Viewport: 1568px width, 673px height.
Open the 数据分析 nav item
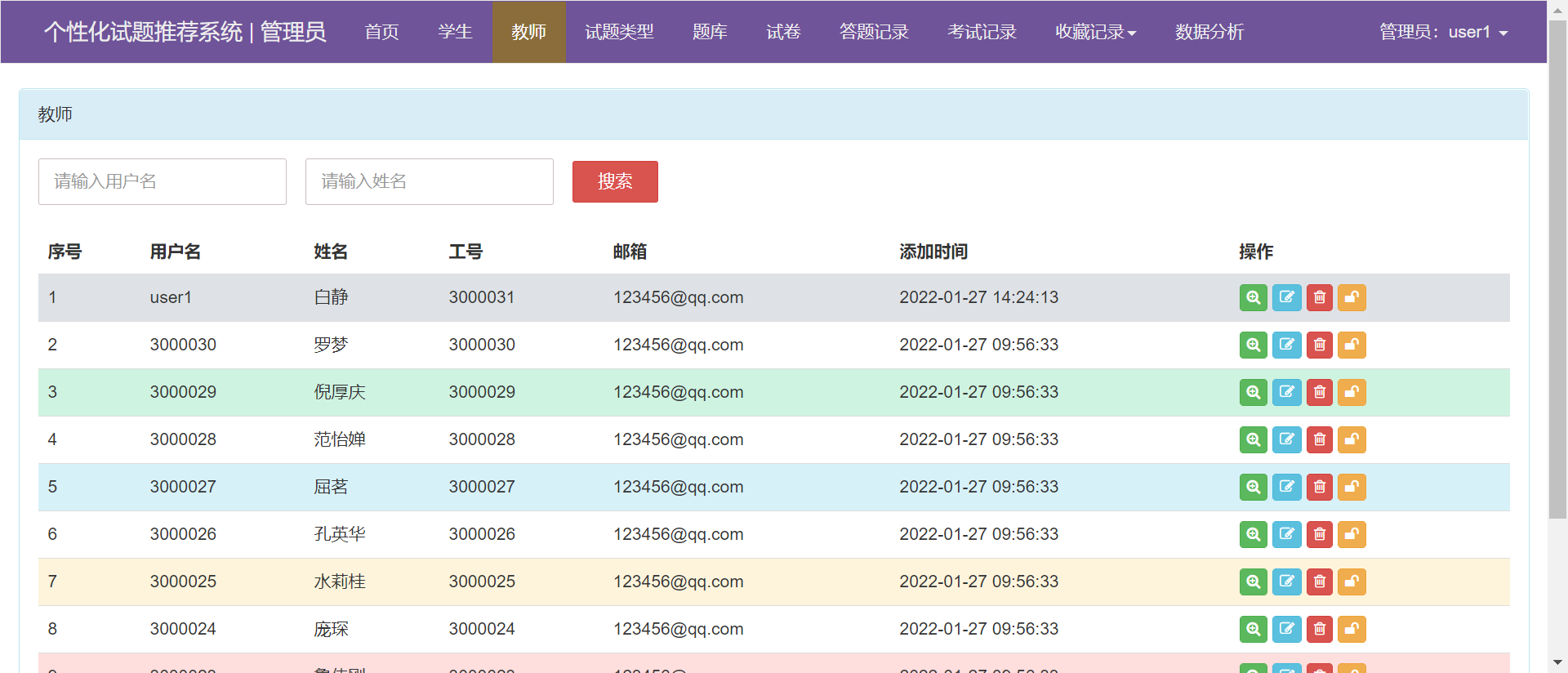coord(1209,32)
